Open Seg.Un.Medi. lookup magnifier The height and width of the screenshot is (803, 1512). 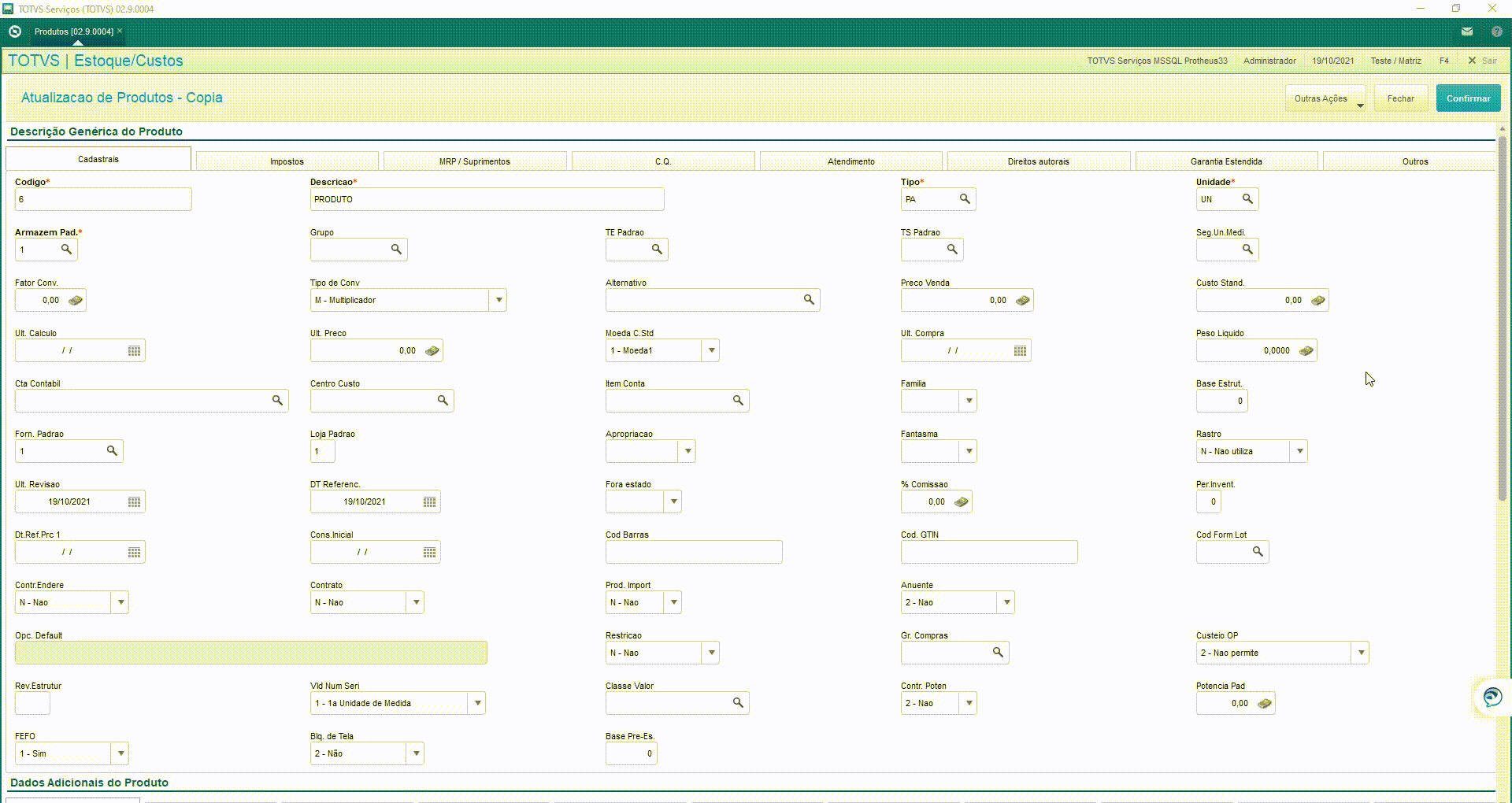1248,250
